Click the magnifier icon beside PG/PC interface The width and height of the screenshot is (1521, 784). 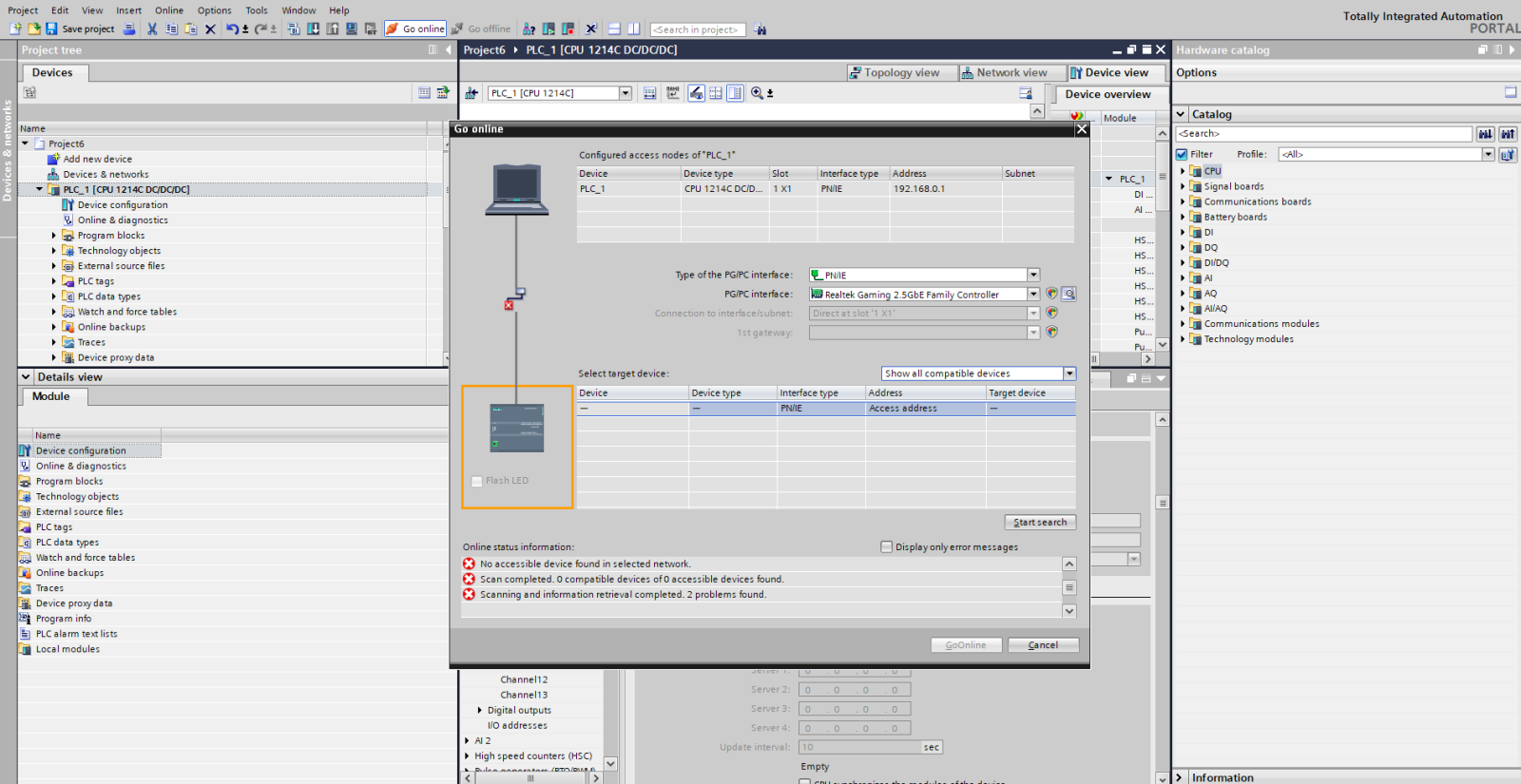click(x=1069, y=294)
